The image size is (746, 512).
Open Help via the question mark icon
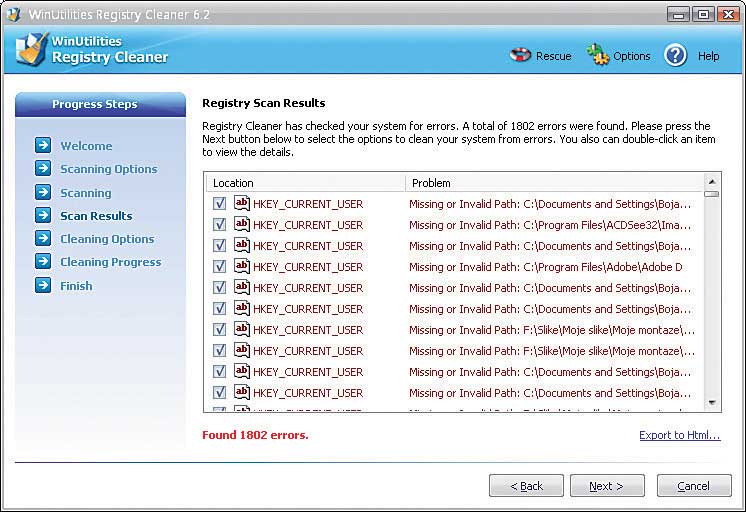[675, 55]
